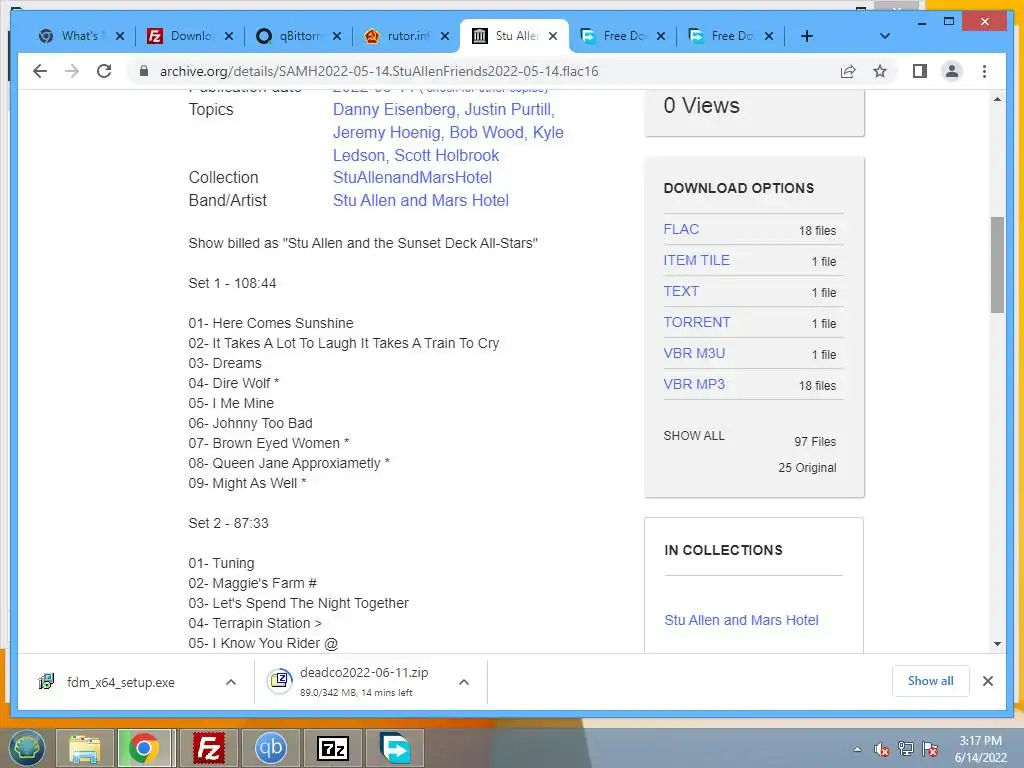Image resolution: width=1024 pixels, height=768 pixels.
Task: Click the forward navigation arrow
Action: tap(72, 71)
